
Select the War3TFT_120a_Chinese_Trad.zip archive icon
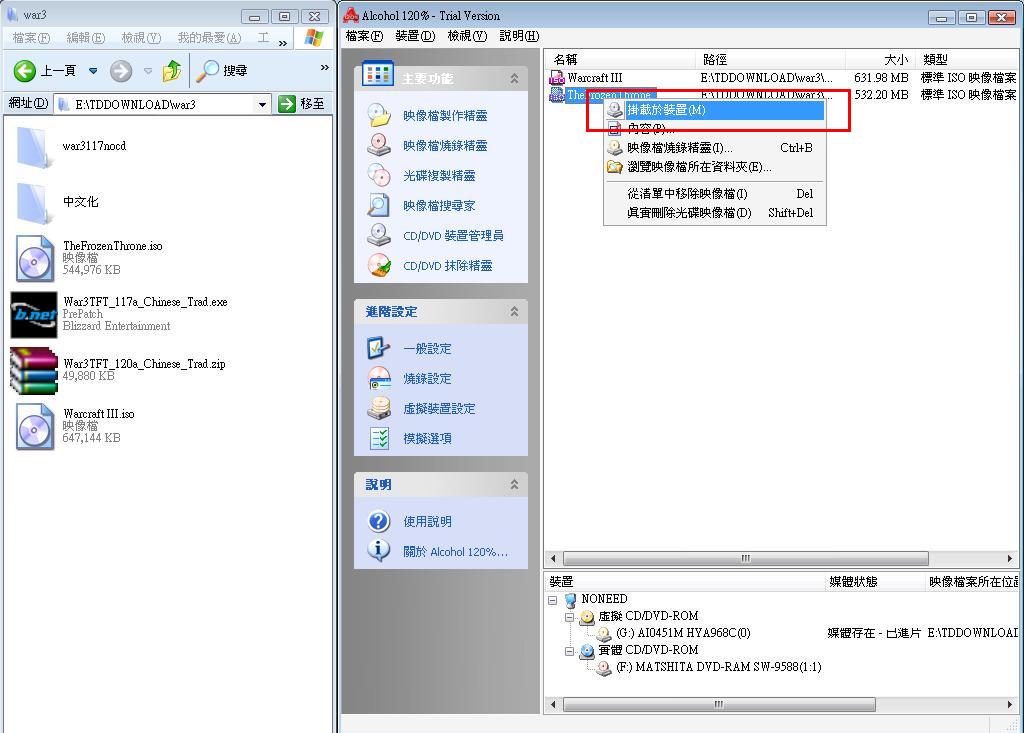pyautogui.click(x=34, y=370)
